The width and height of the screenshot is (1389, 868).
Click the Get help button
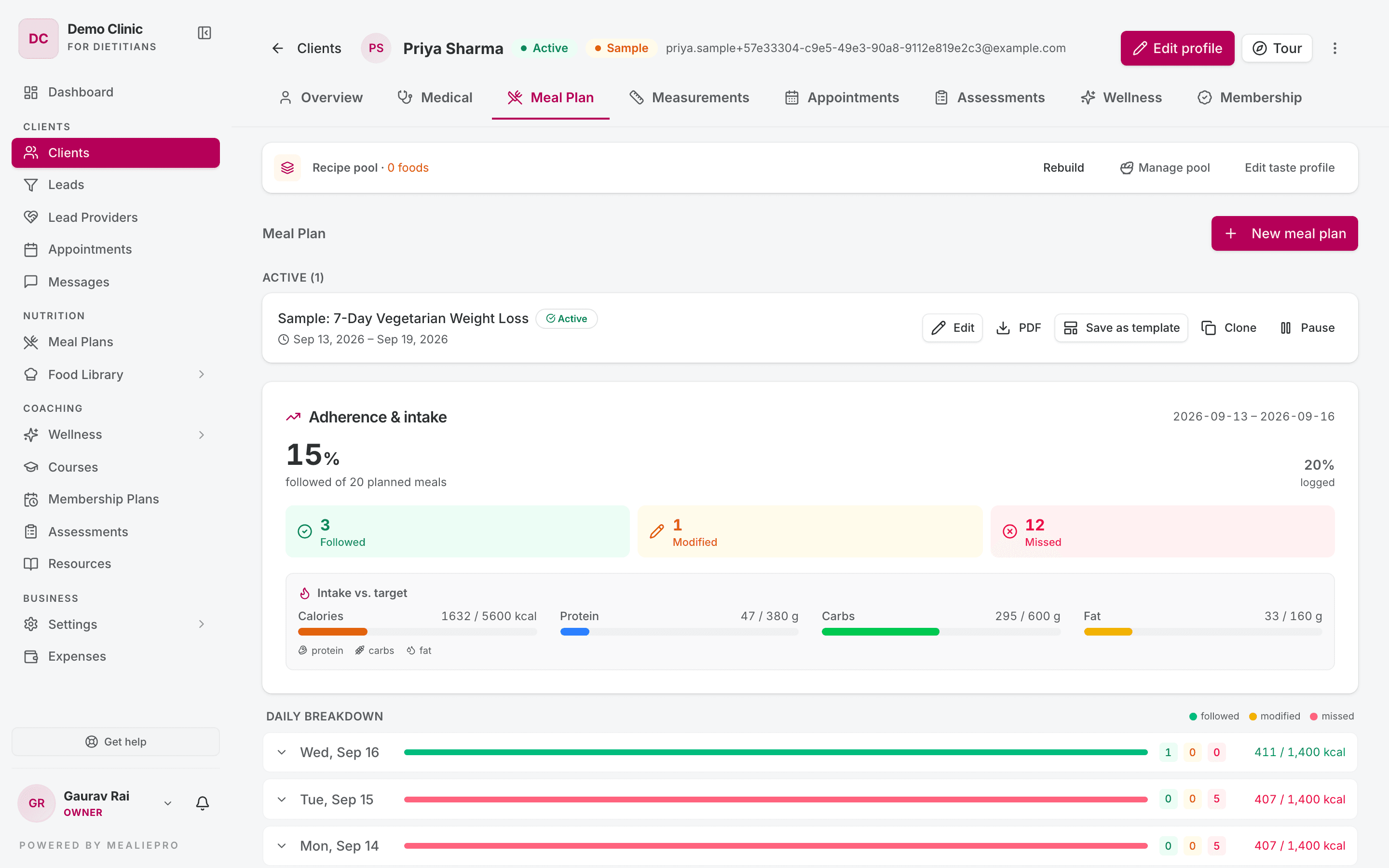tap(115, 742)
